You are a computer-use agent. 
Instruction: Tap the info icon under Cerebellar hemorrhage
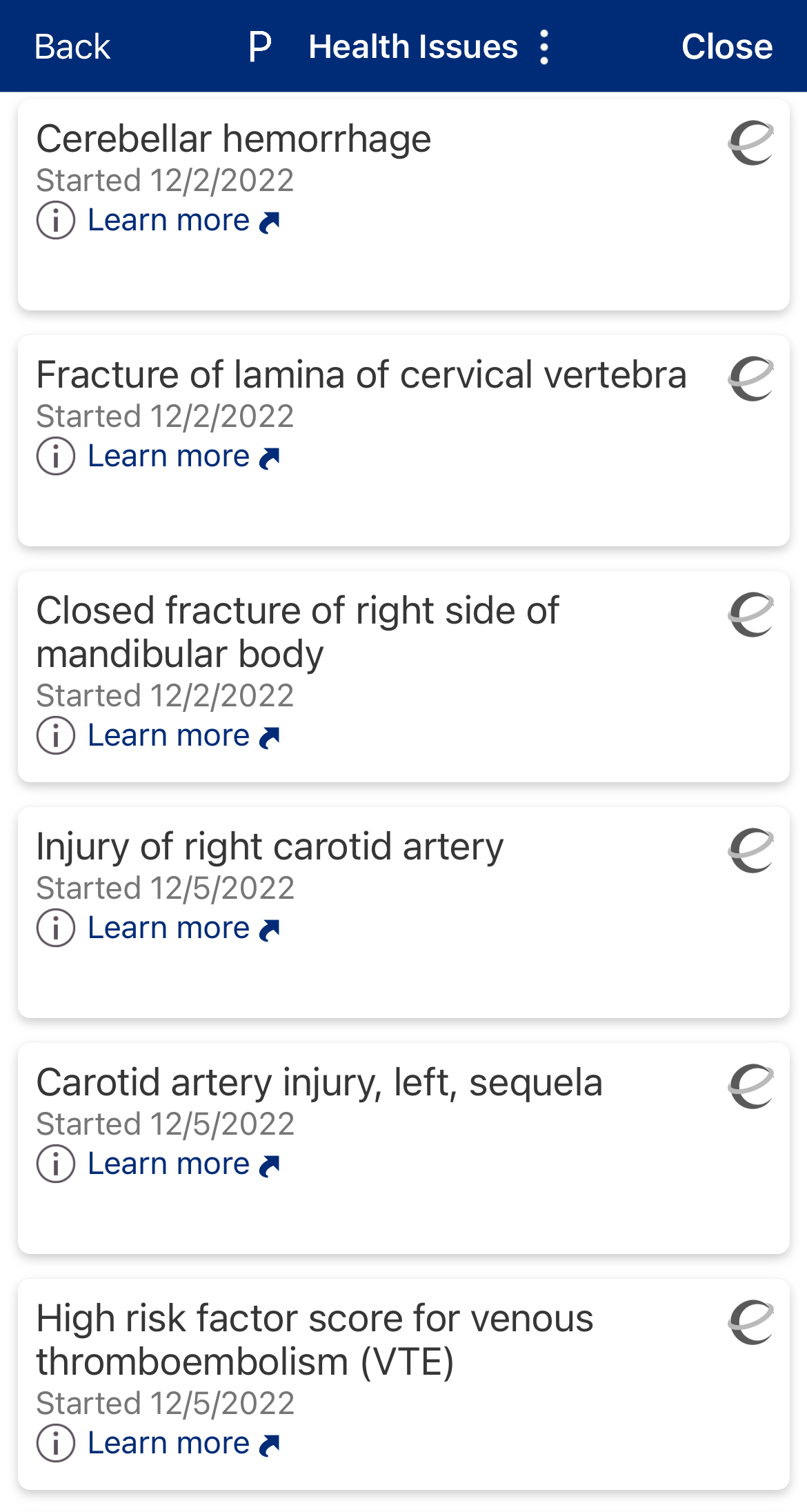point(56,220)
